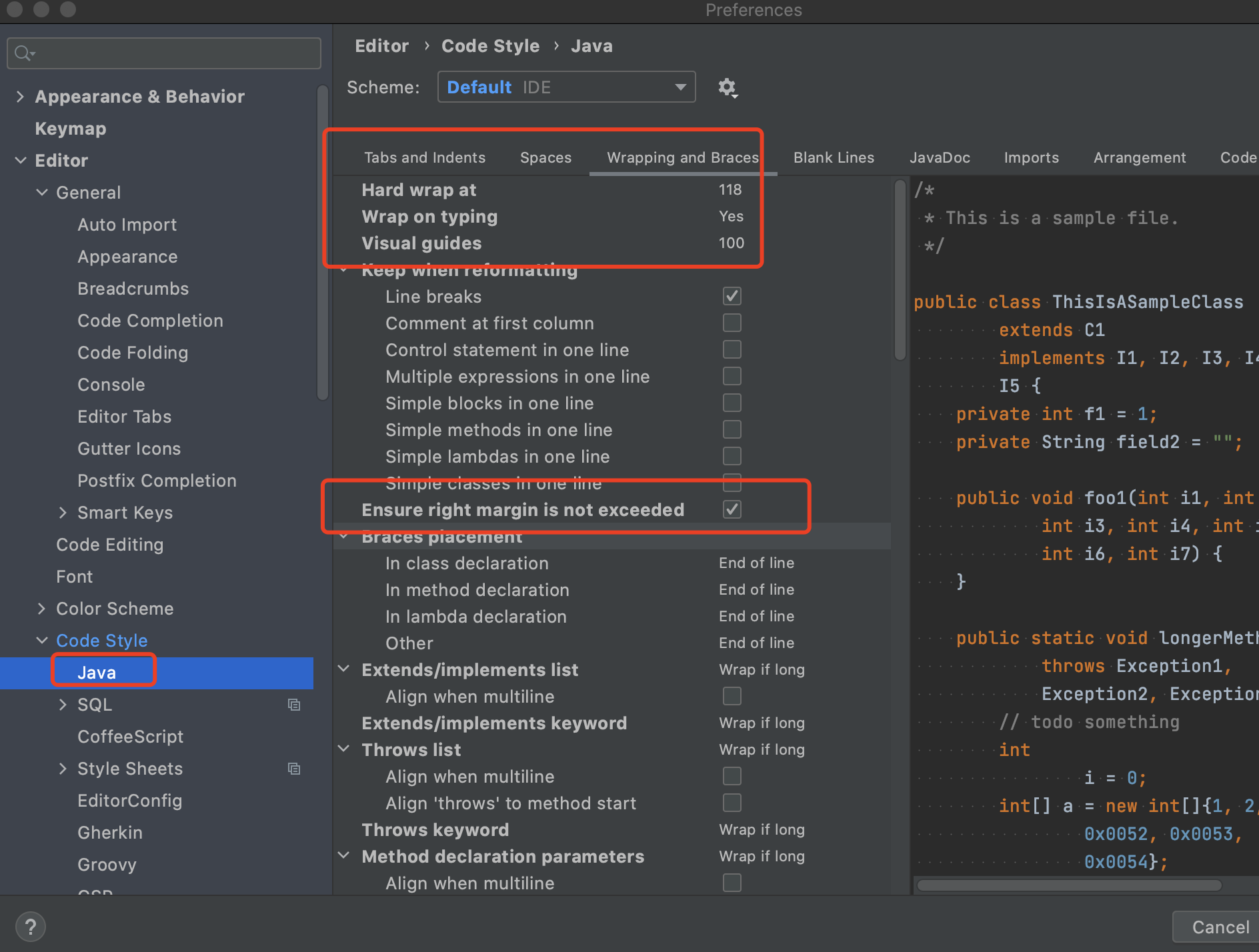The width and height of the screenshot is (1259, 952).
Task: Select Java under Code Style
Action: click(x=97, y=673)
